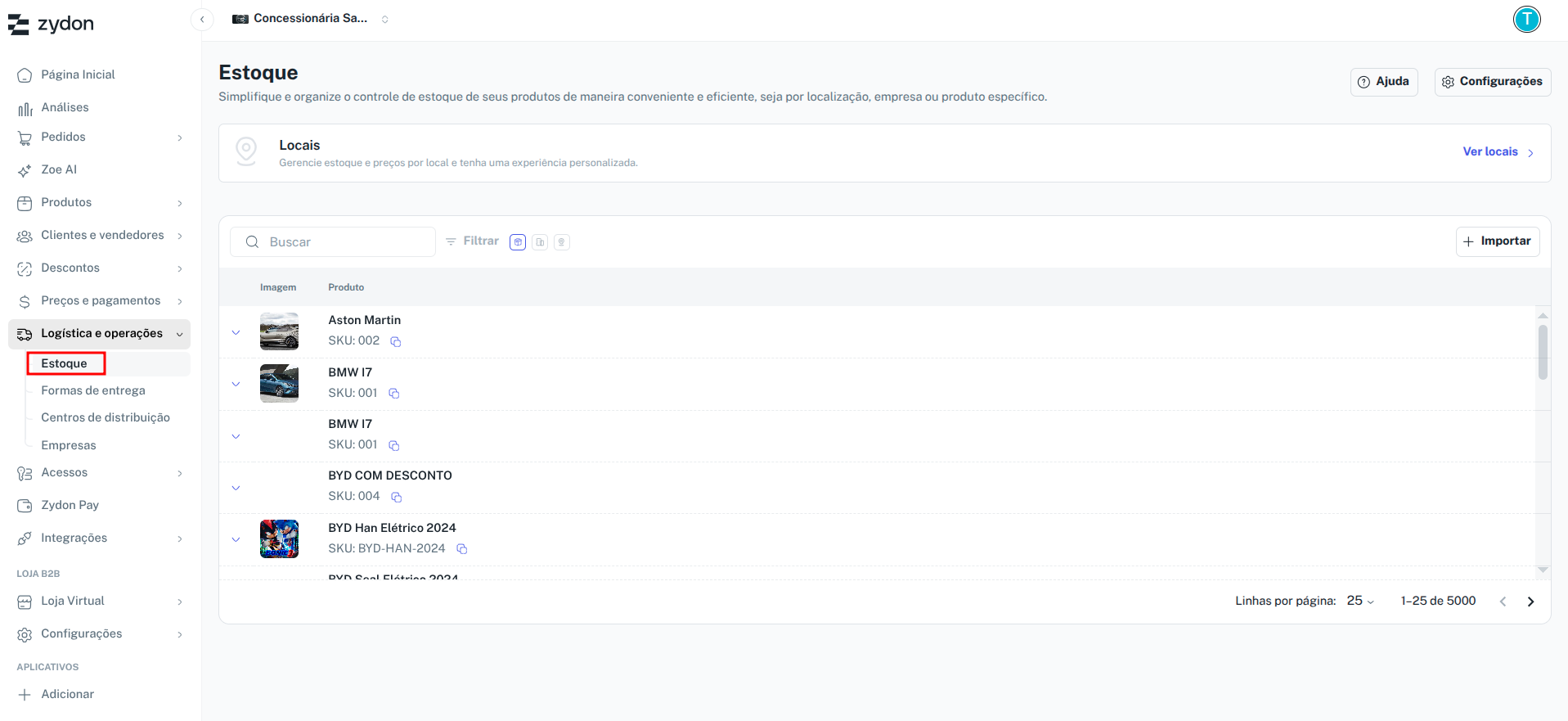Viewport: 1568px width, 721px height.
Task: Open Centros de distribuição
Action: point(106,417)
